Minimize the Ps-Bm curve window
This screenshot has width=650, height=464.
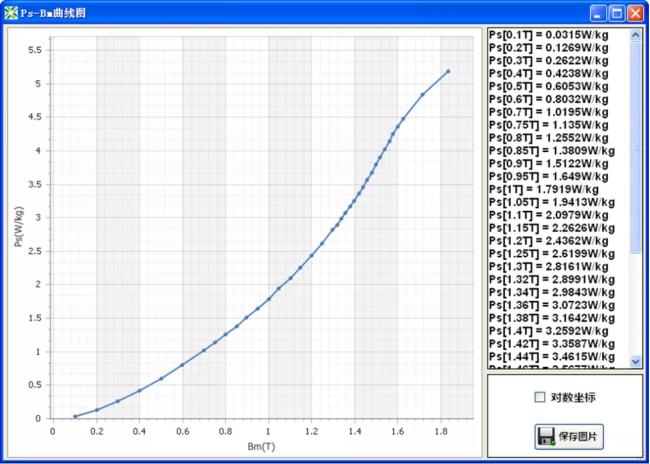tap(599, 12)
